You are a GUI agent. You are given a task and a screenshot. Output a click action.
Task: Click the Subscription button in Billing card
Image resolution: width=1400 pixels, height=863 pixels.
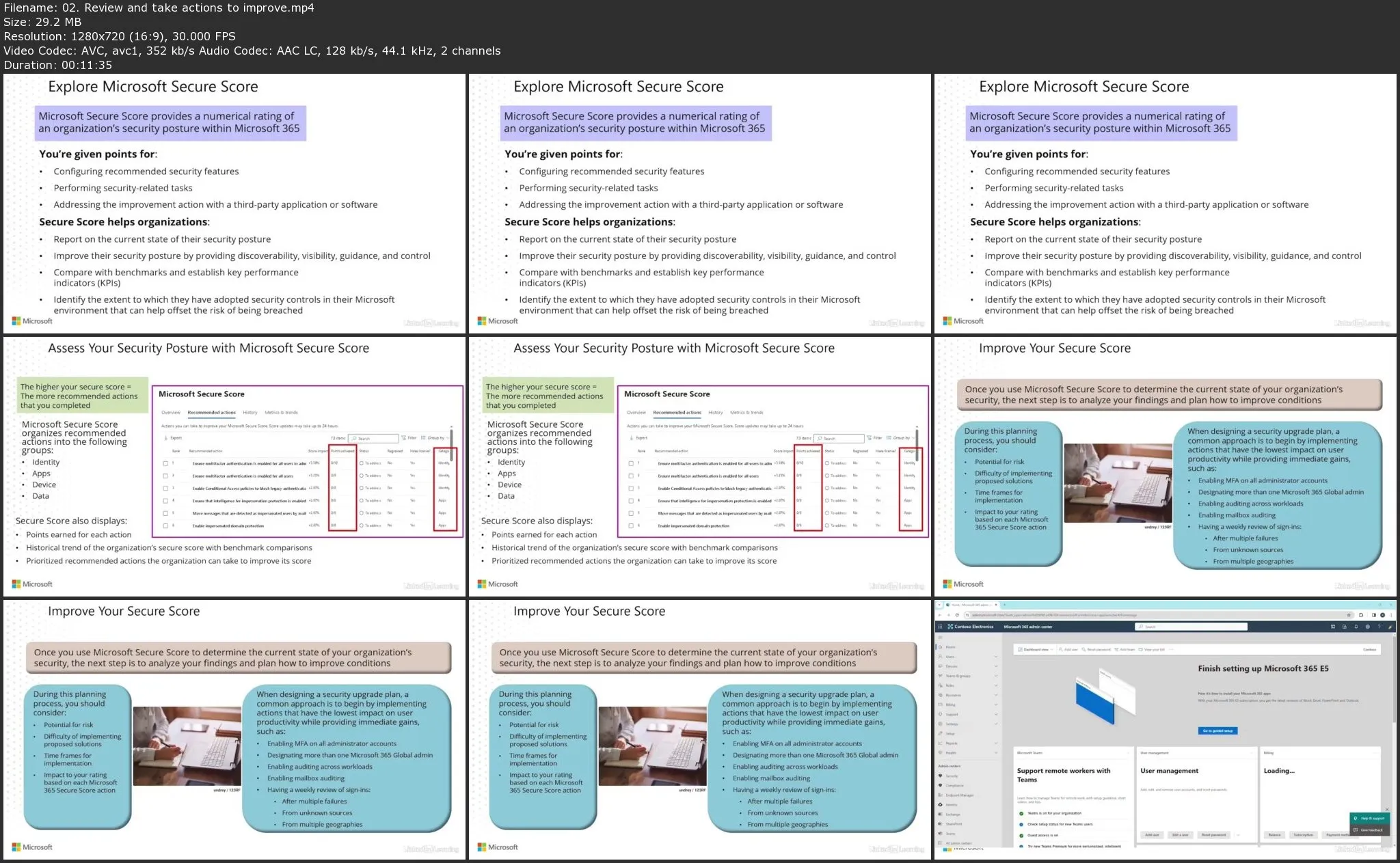[1304, 835]
